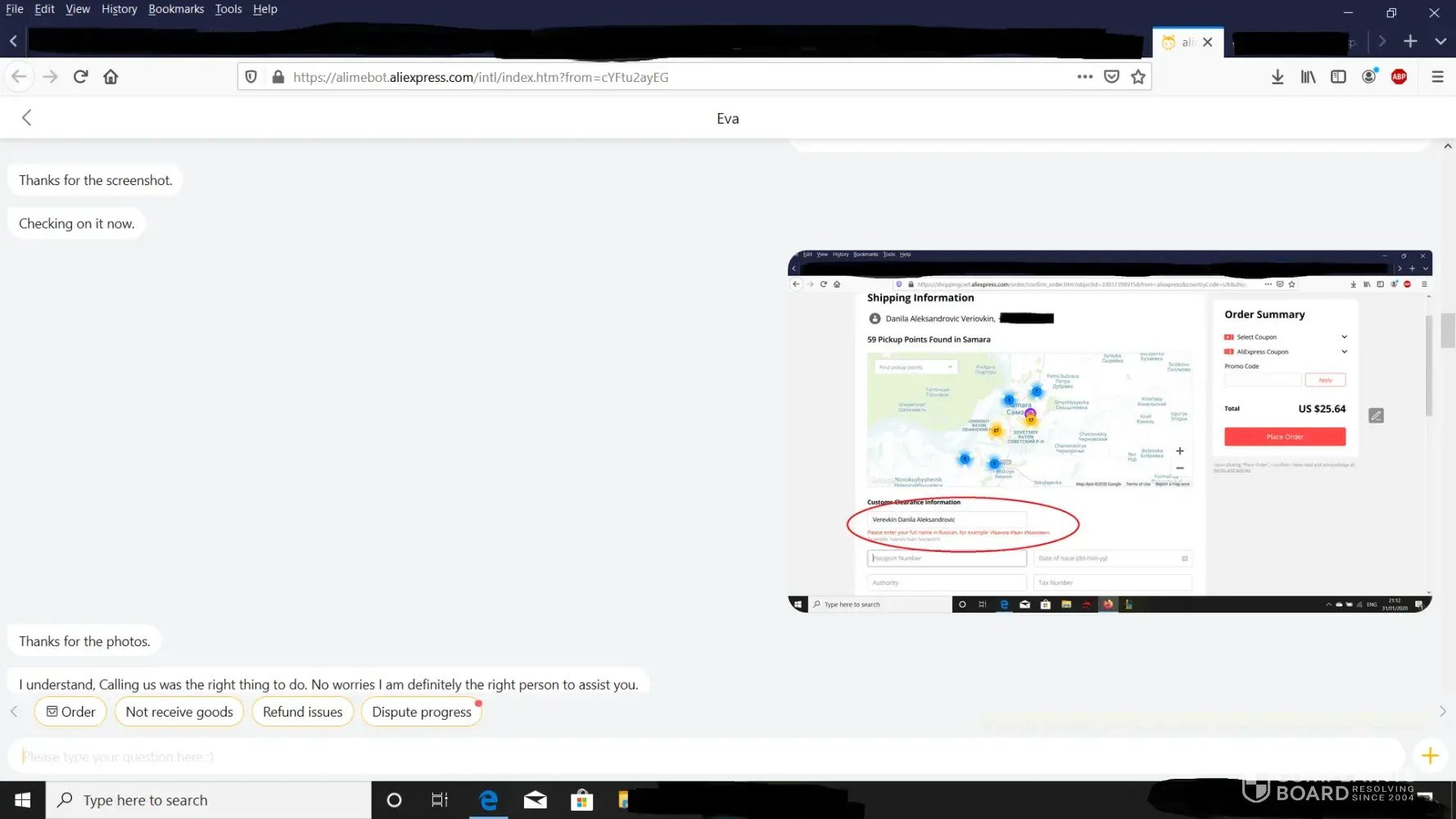Expand the list all tabs chevron
This screenshot has height=819, width=1456.
[1440, 41]
